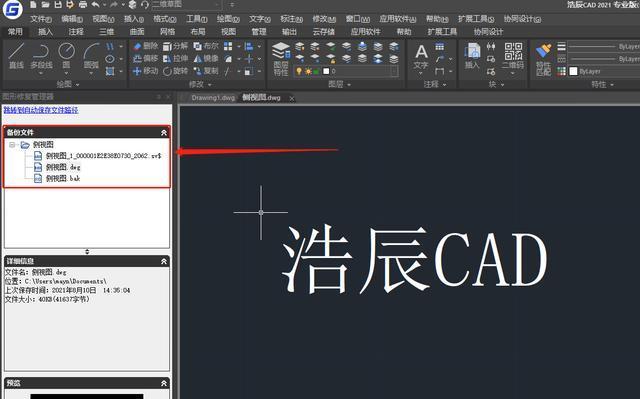Activate the Copy (复制) tool
The height and width of the screenshot is (399, 640).
pos(206,71)
